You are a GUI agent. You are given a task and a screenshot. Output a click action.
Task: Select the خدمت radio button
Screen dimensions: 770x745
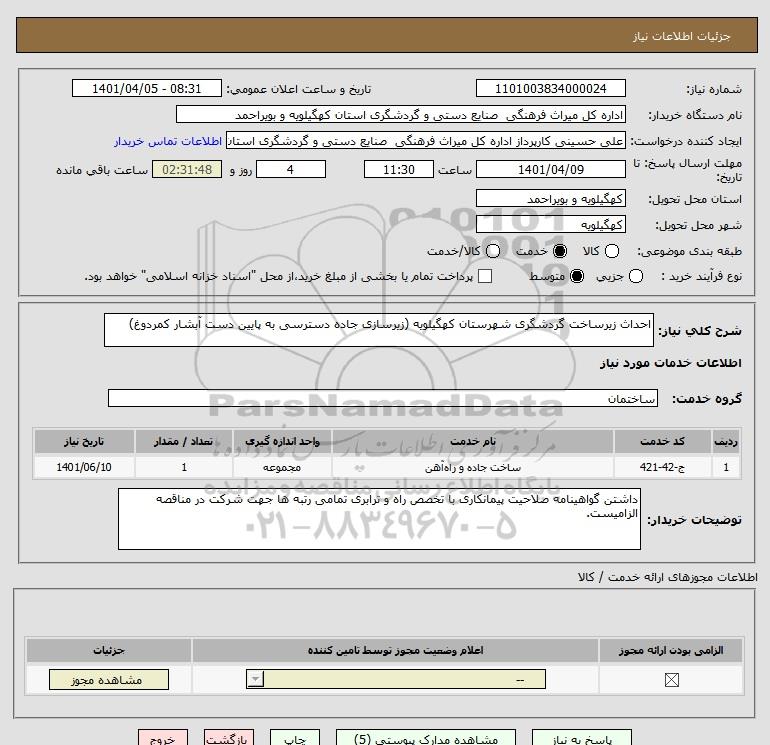click(x=560, y=251)
